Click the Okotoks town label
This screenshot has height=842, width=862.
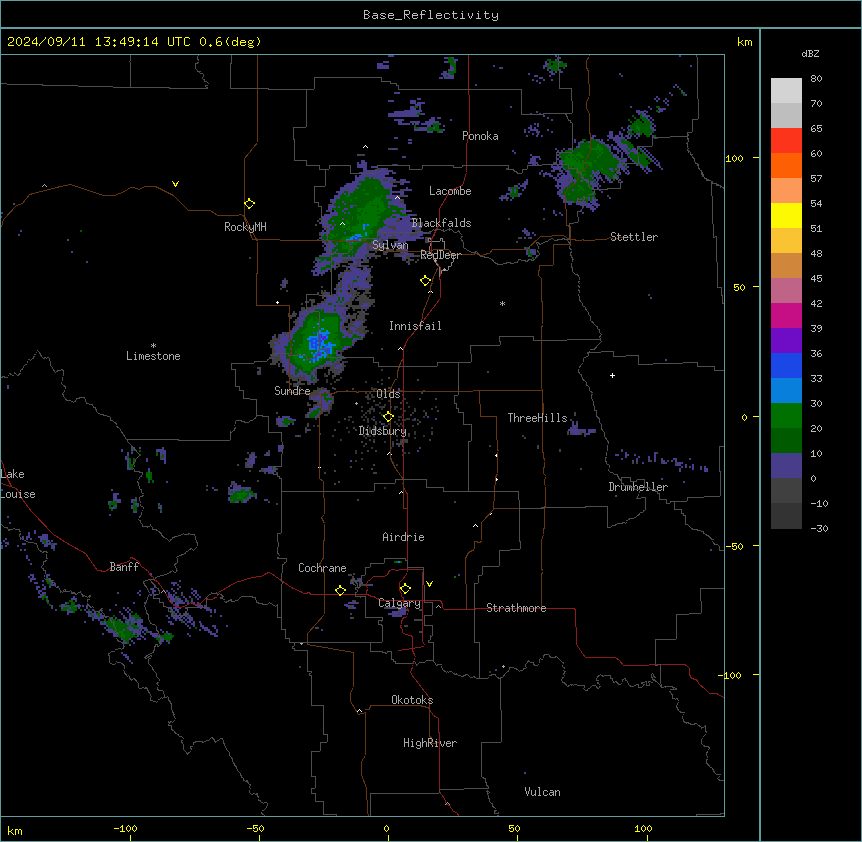point(412,700)
